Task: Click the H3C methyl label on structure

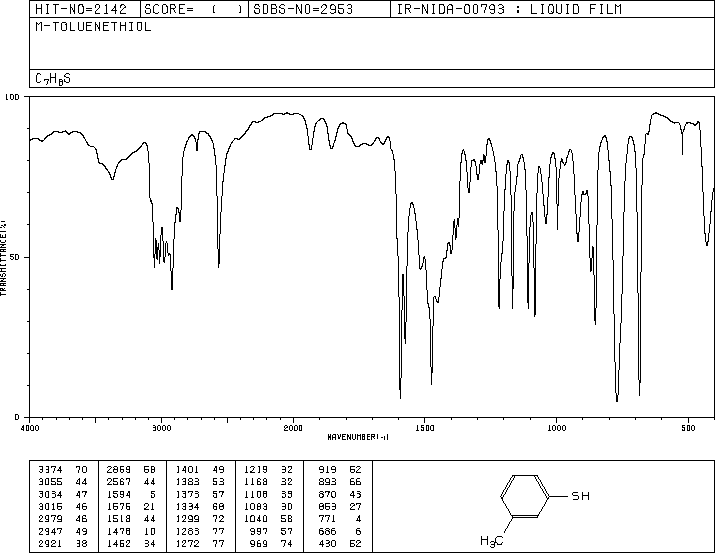Action: coord(492,541)
